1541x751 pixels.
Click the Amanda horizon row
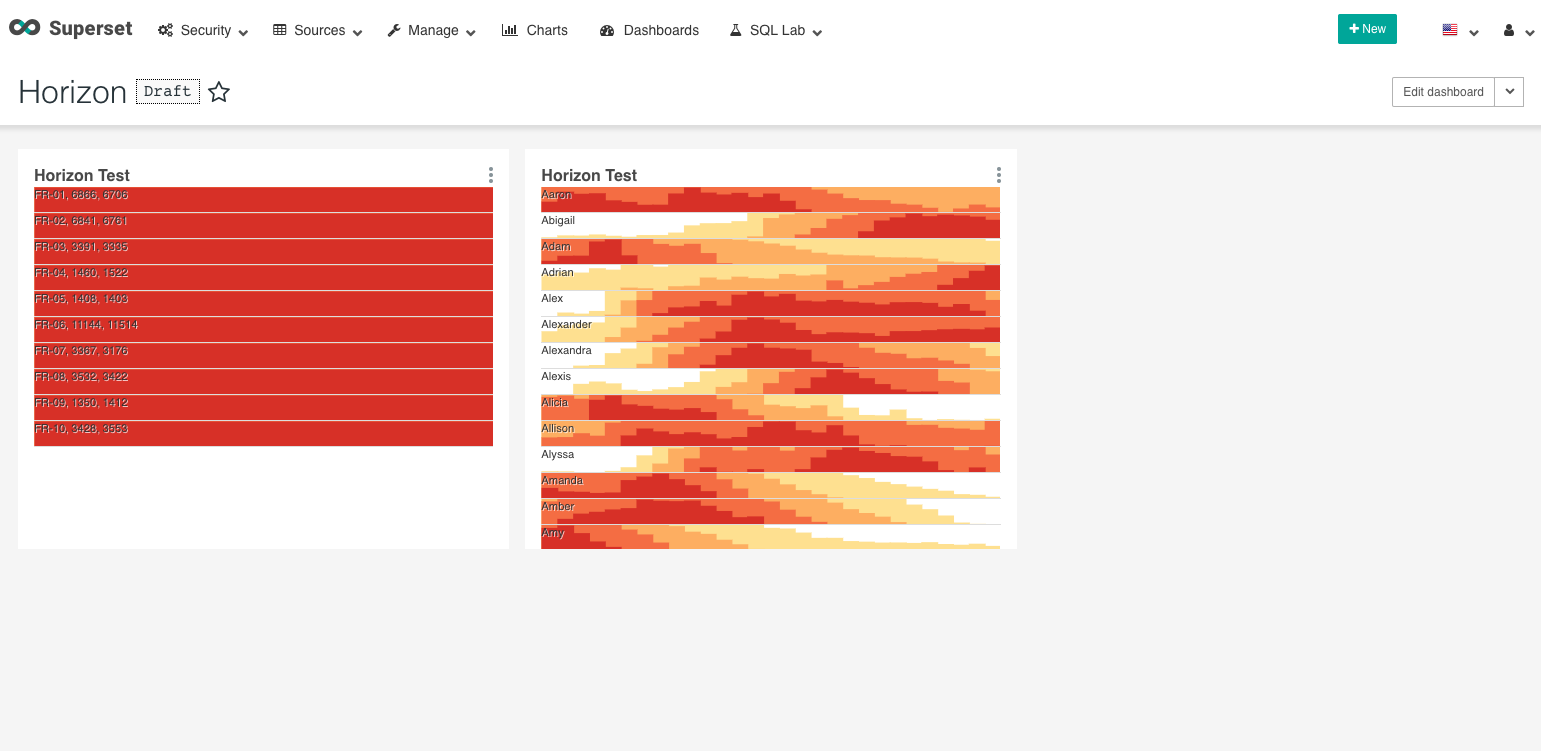[x=770, y=485]
